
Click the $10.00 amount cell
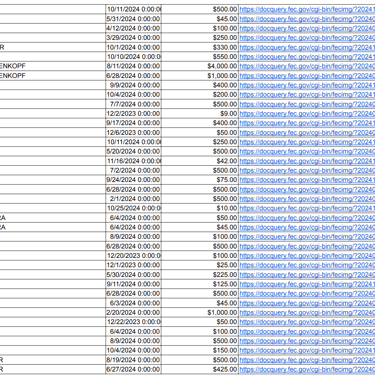tap(200, 208)
